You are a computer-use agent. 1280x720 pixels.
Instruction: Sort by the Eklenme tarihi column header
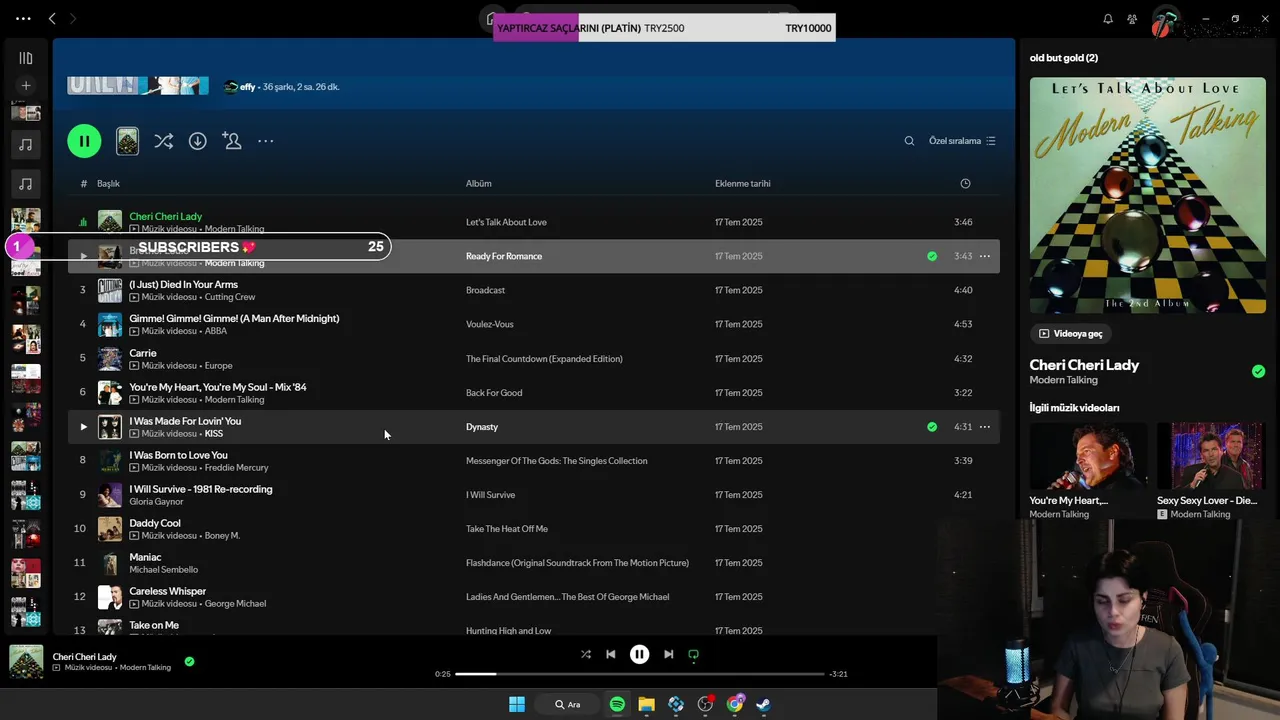743,183
